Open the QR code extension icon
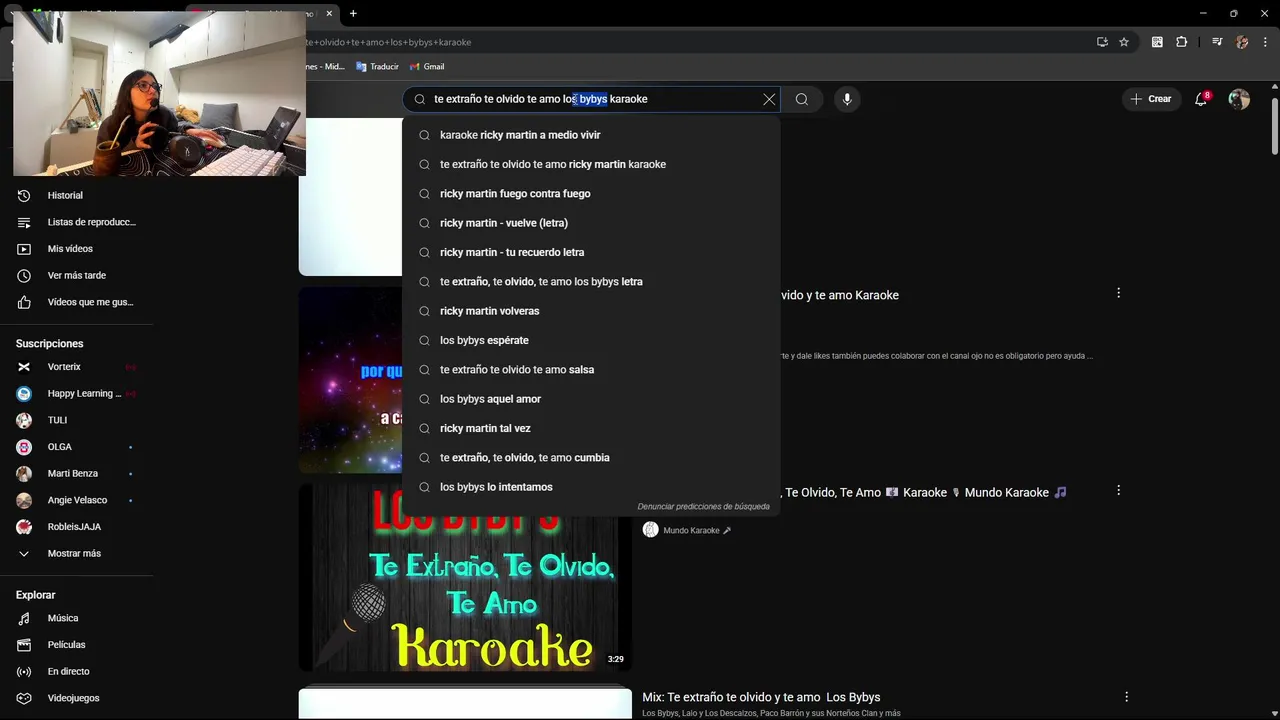 coord(1157,42)
